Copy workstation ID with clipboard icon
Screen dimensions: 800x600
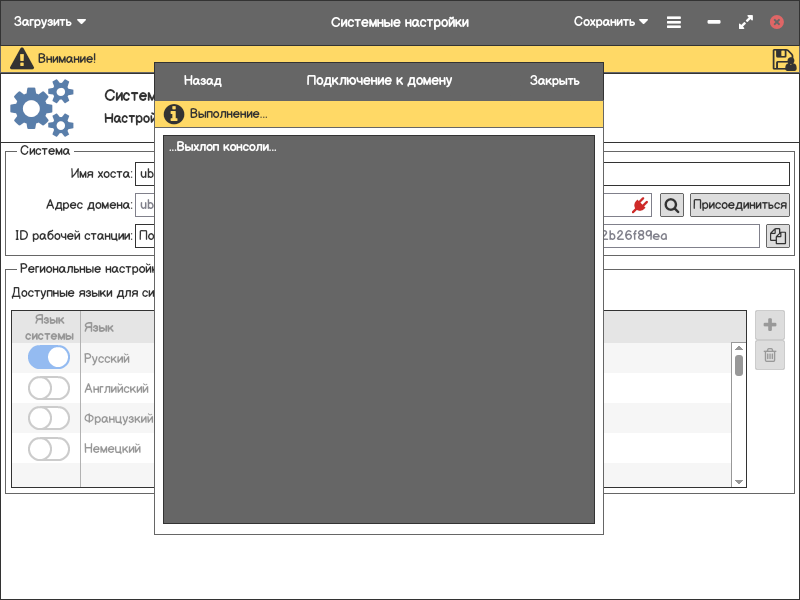pyautogui.click(x=778, y=236)
